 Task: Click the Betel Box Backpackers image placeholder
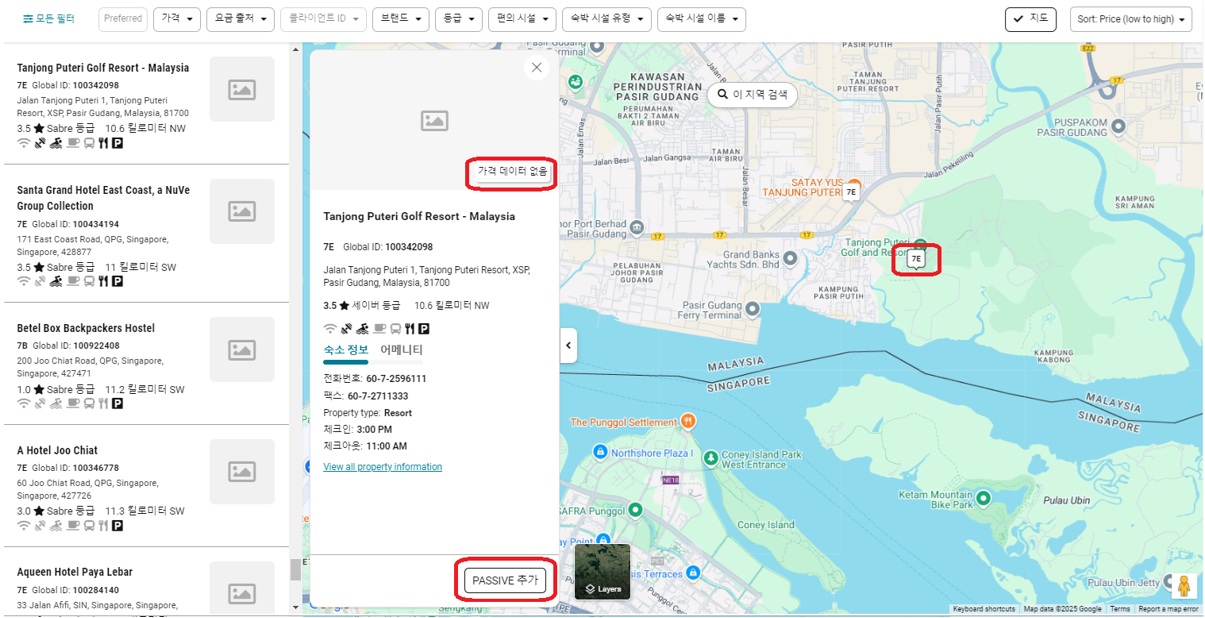pyautogui.click(x=242, y=349)
